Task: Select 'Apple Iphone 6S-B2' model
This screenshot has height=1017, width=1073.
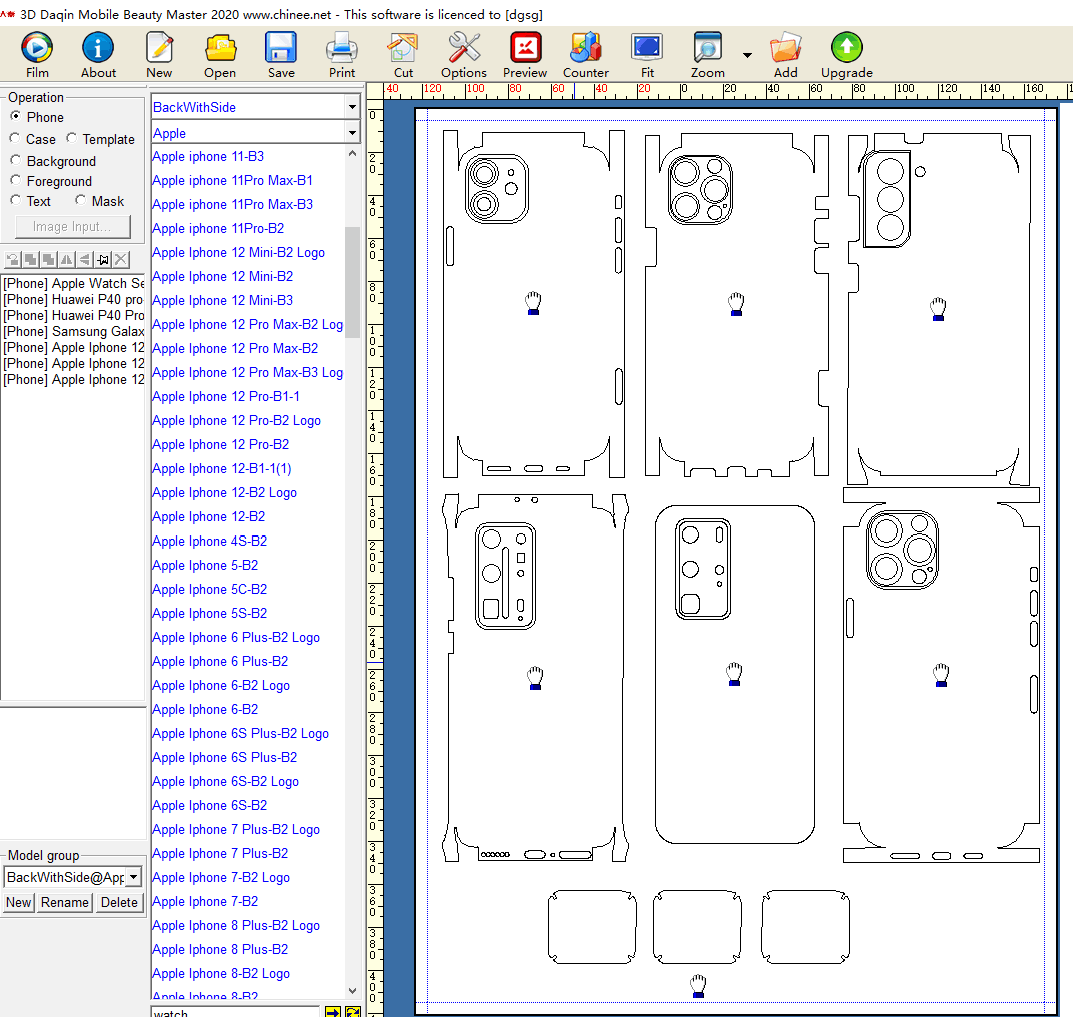Action: point(209,806)
